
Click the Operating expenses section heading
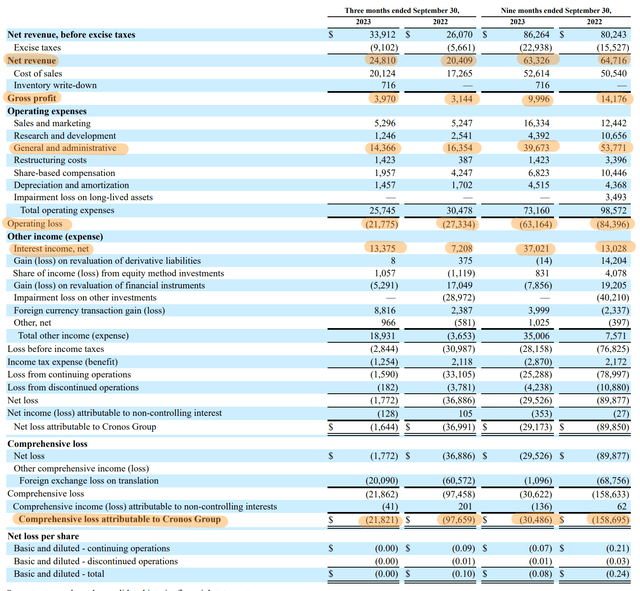pos(47,111)
